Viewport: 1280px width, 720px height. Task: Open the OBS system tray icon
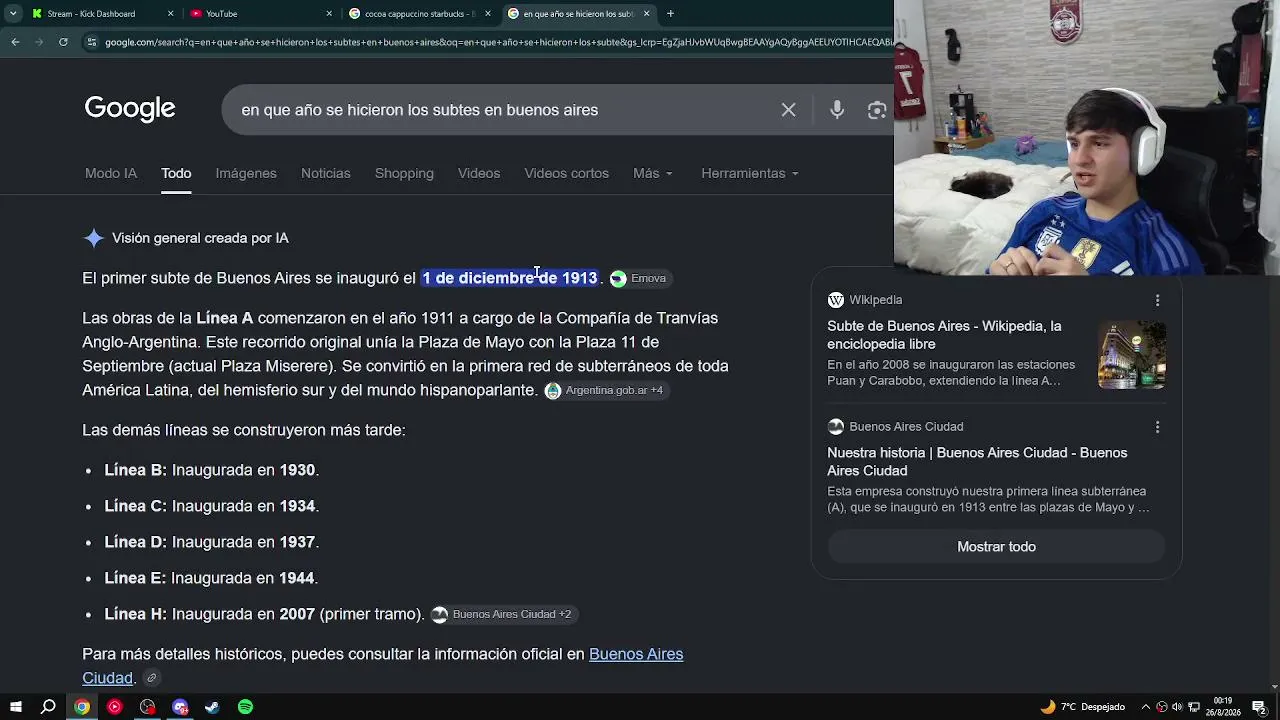click(1161, 707)
